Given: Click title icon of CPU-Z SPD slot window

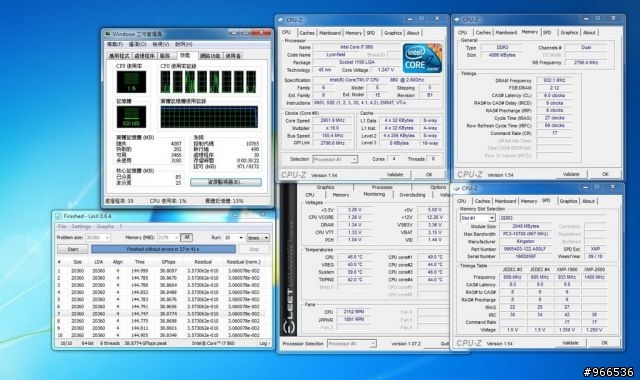Looking at the screenshot, I should [457, 188].
